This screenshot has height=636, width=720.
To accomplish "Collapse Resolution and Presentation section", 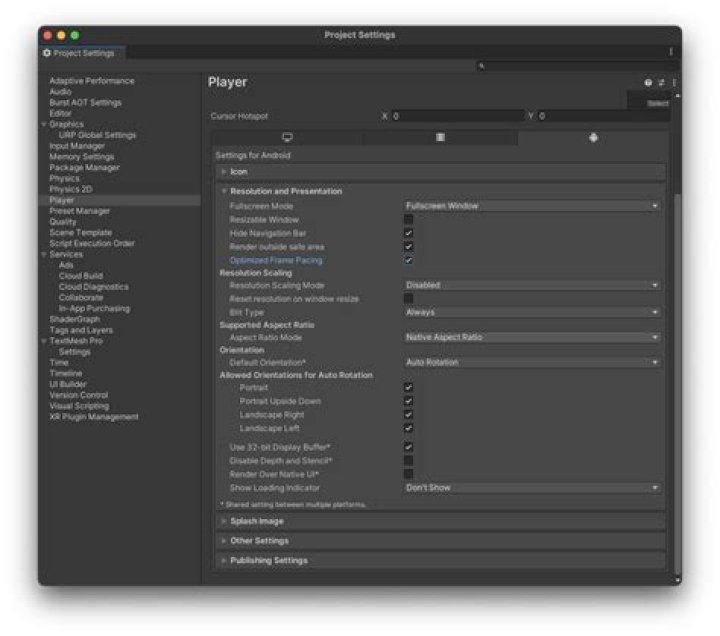I will pyautogui.click(x=440, y=191).
